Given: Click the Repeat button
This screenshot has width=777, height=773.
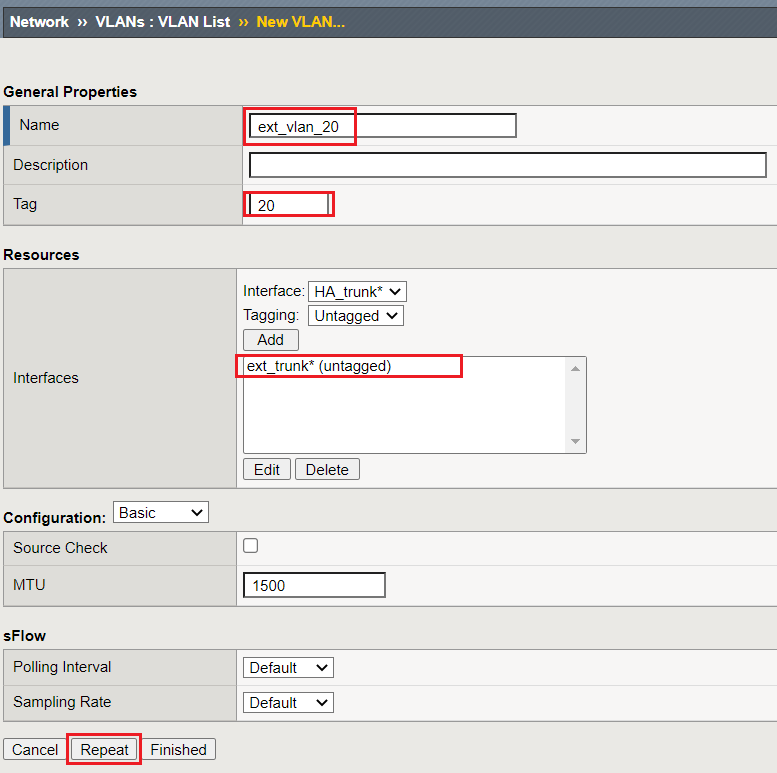Looking at the screenshot, I should click(104, 749).
